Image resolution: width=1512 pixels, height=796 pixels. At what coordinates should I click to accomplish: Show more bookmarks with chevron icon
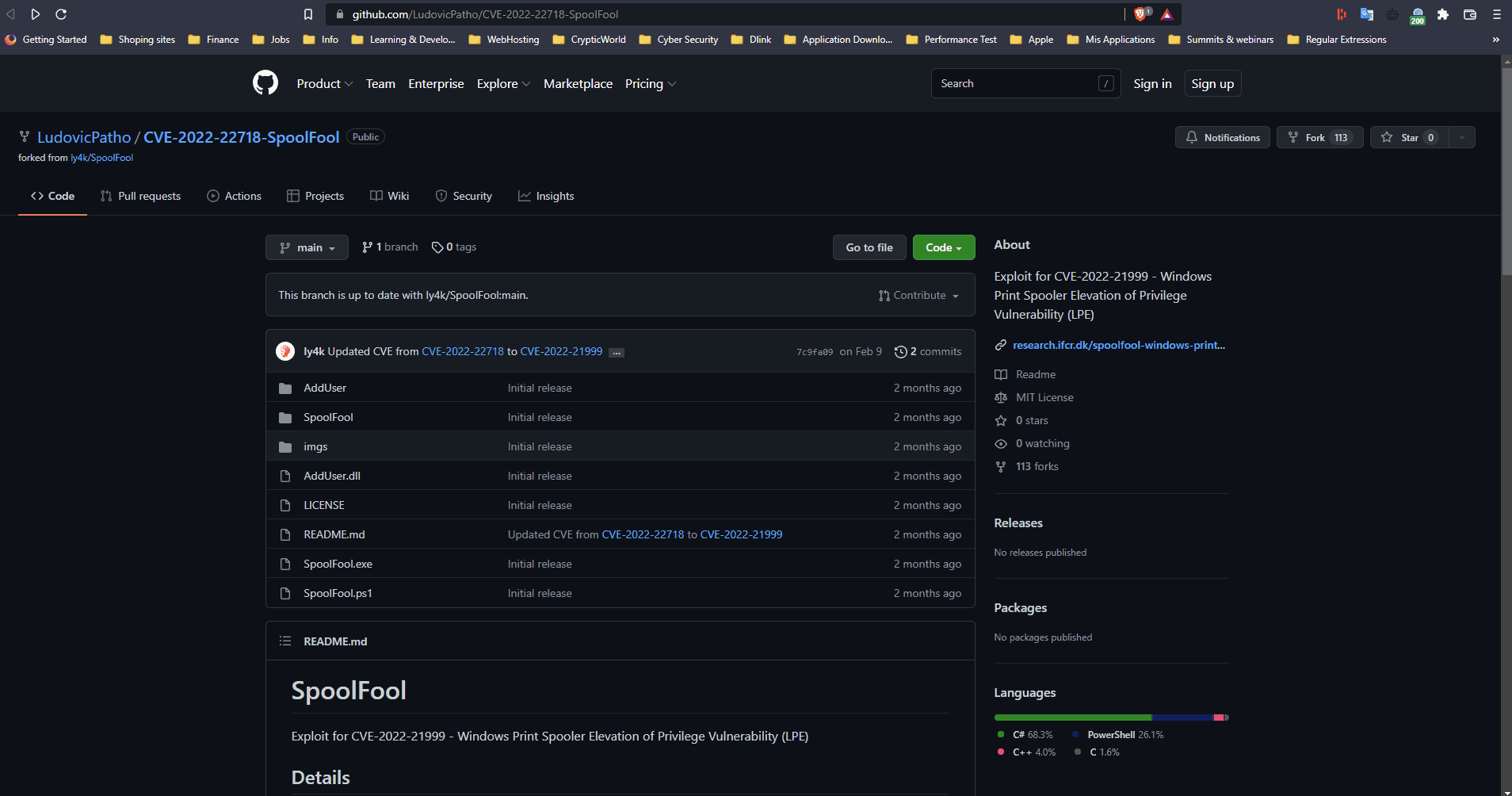pos(1495,40)
